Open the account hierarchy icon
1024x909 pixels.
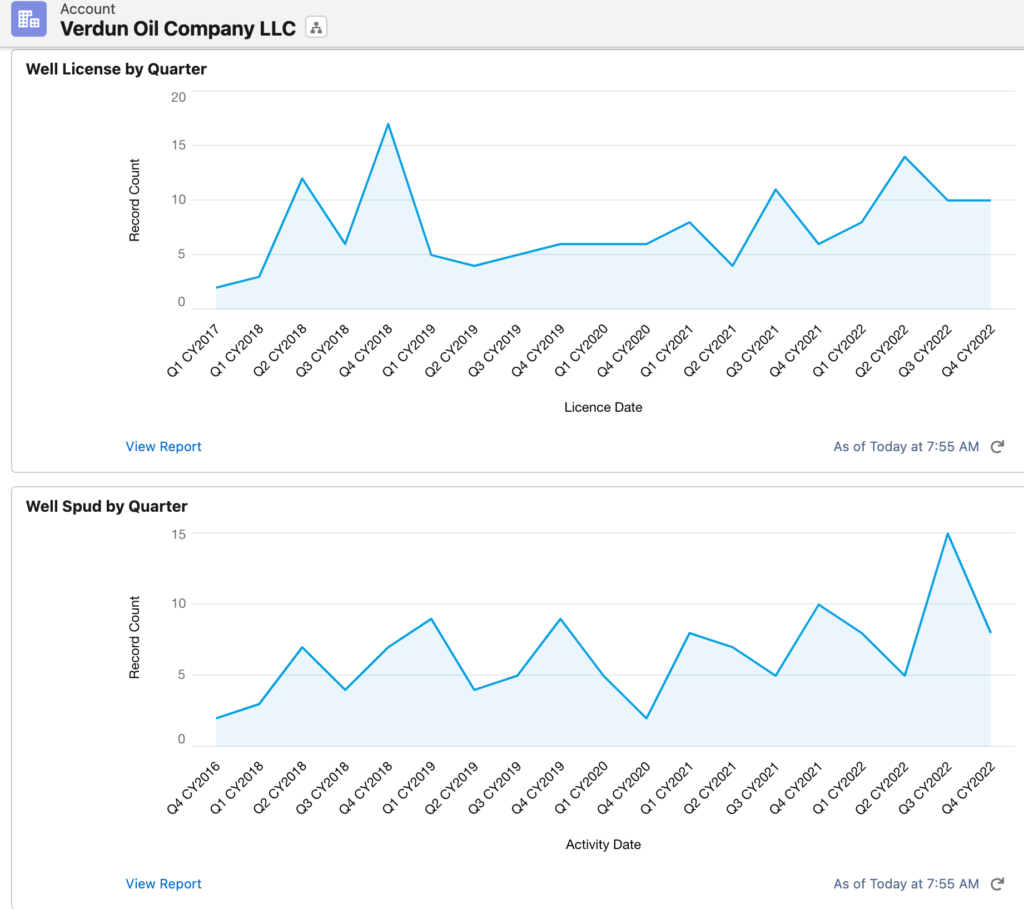point(316,28)
